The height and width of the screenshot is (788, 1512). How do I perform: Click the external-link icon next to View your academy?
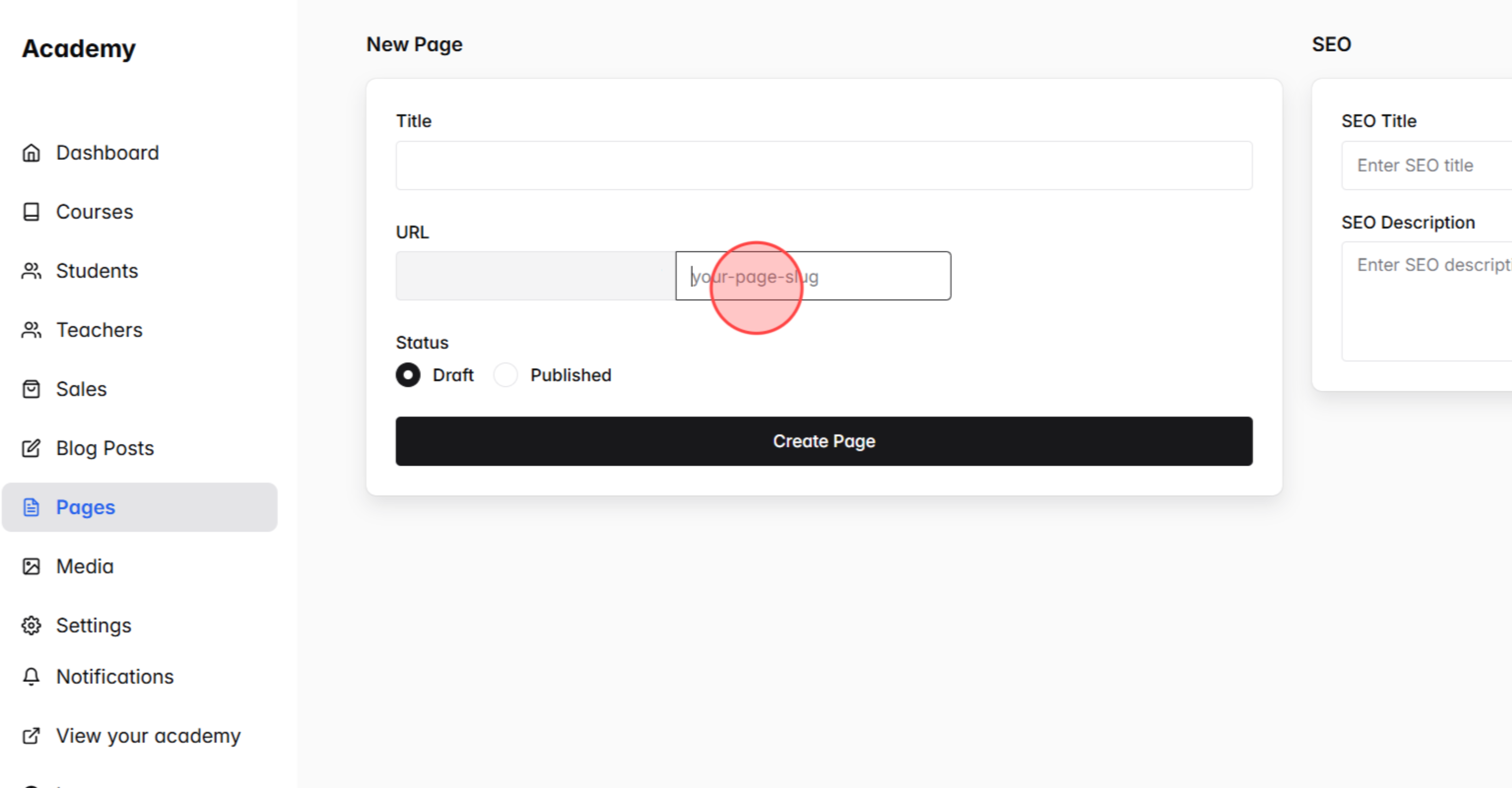[x=32, y=736]
